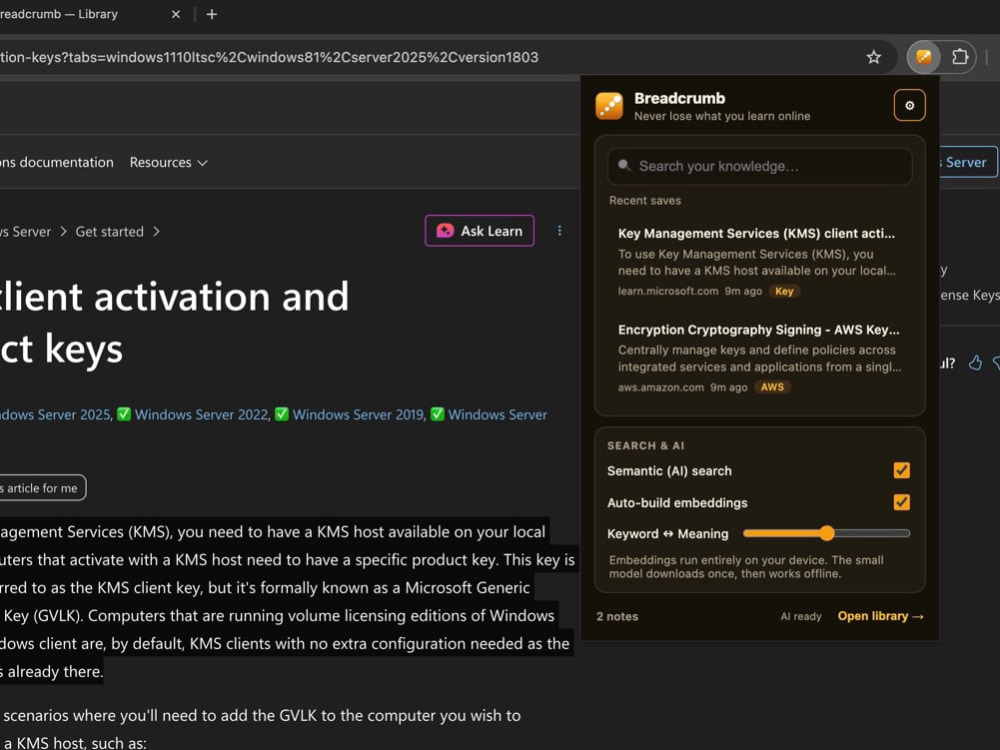Open the documentation menu item
Screen dimensions: 1000x750
[57, 163]
